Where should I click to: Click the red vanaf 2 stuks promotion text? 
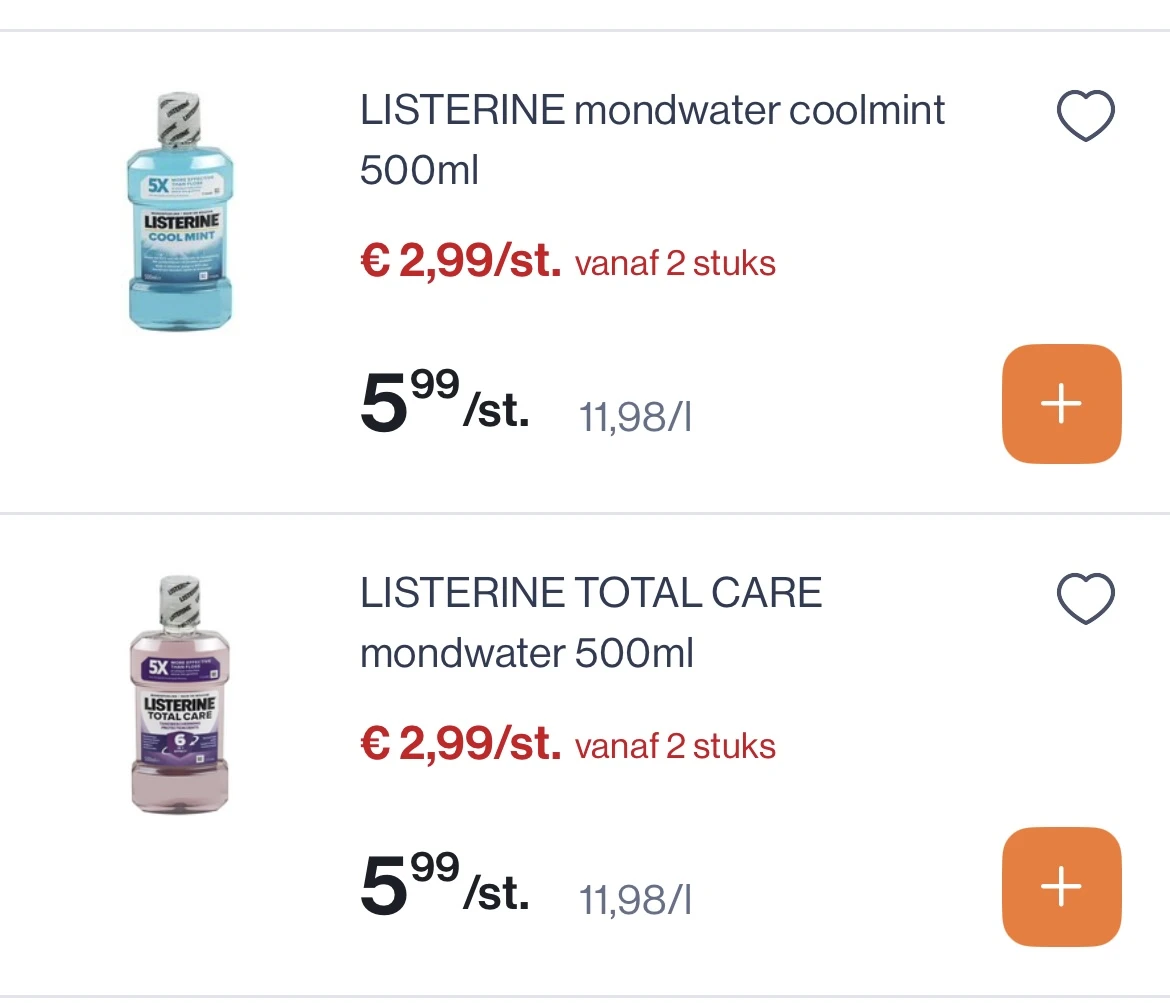tap(675, 262)
